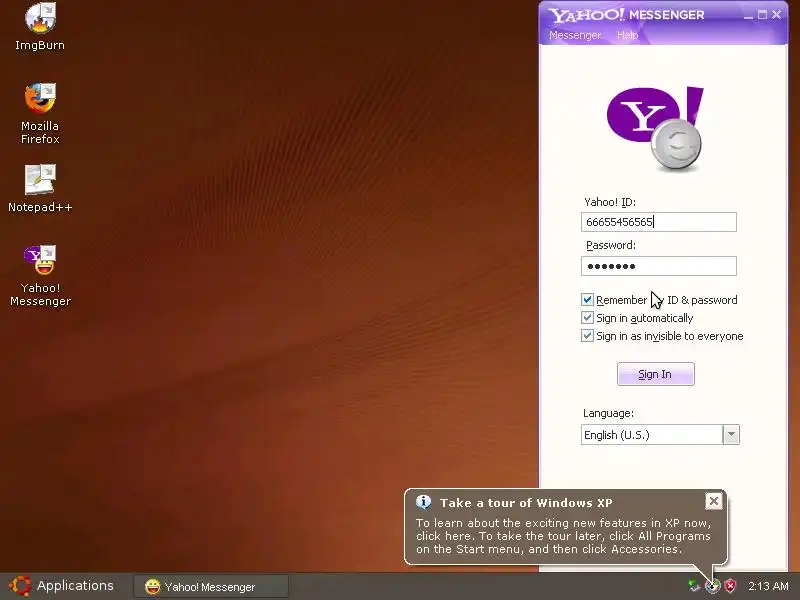Viewport: 800px width, 600px height.
Task: Click the red security shield tray icon
Action: [731, 586]
